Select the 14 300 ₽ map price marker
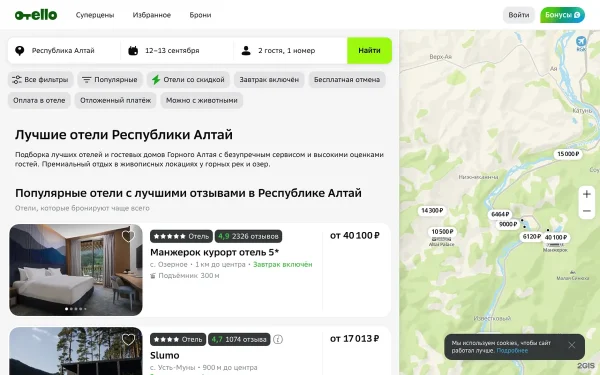The image size is (600, 375). click(x=432, y=210)
